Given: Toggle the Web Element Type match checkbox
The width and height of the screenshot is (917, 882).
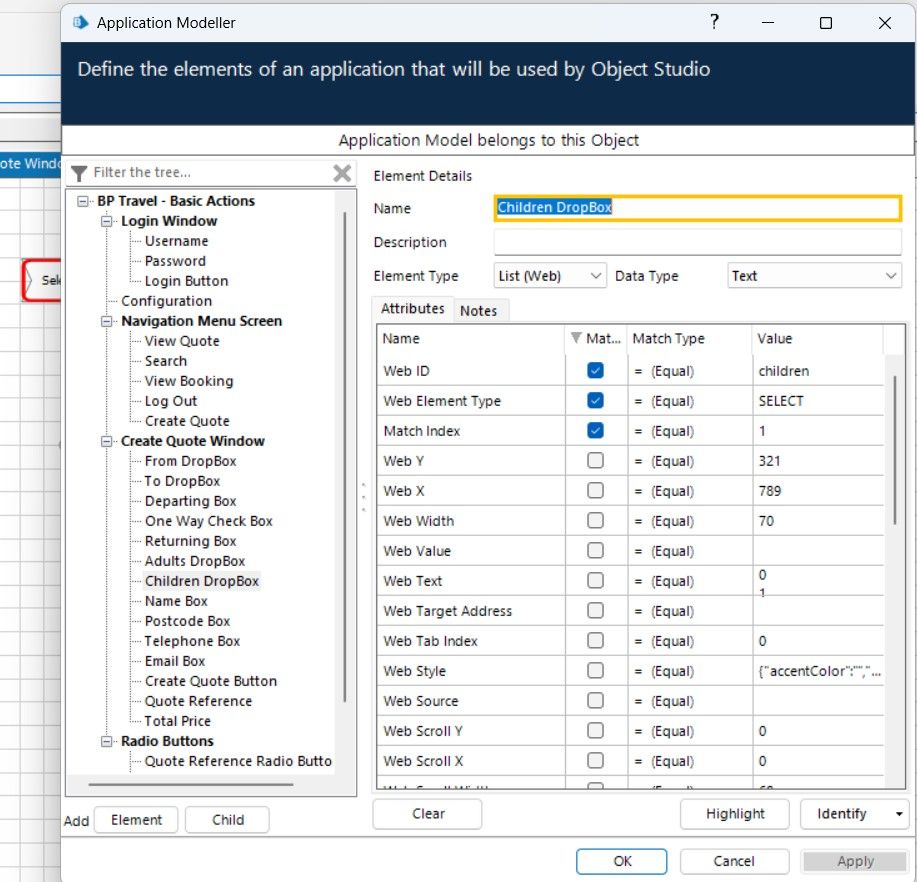Looking at the screenshot, I should [596, 401].
